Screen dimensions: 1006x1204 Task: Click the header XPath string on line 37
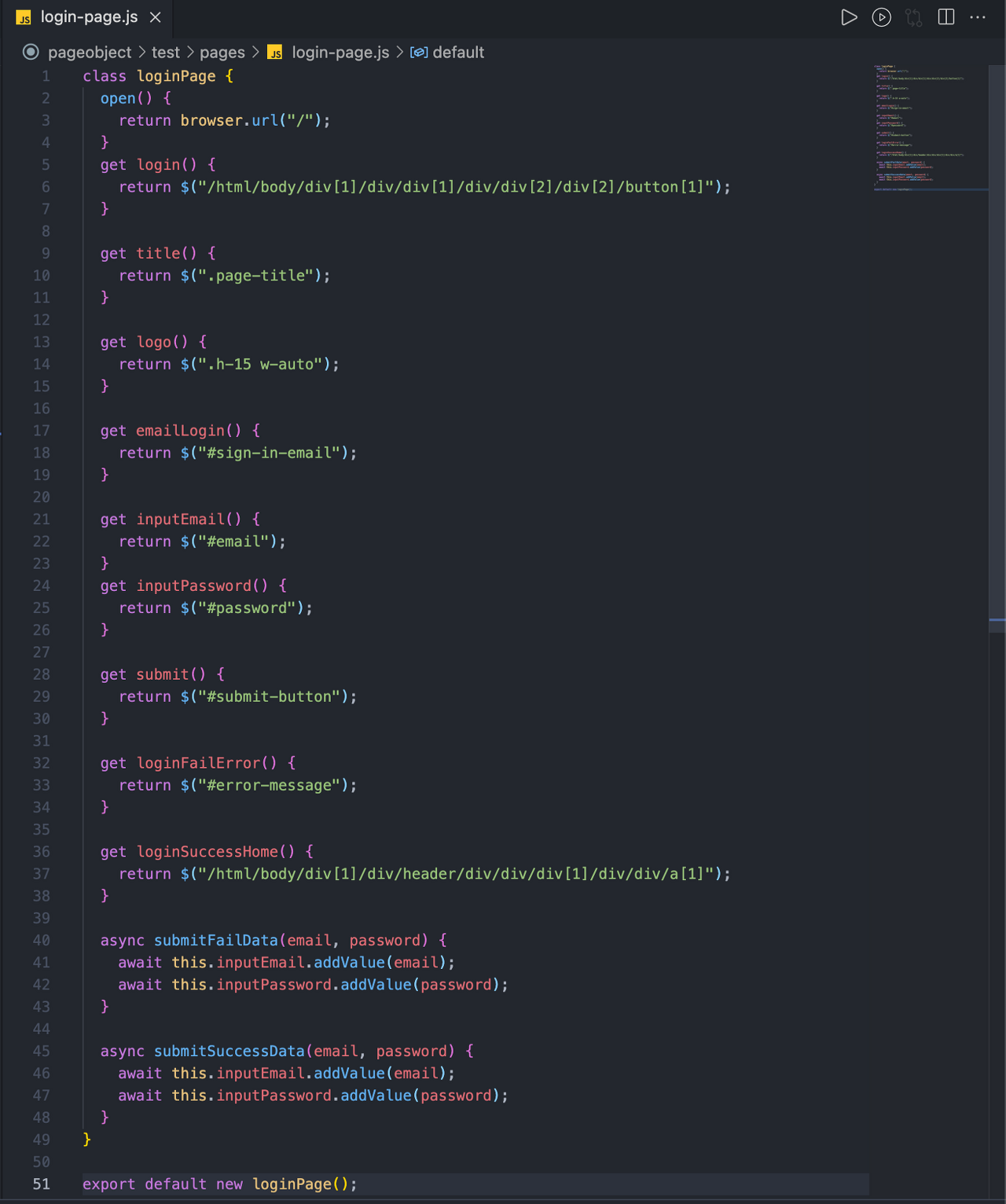455,874
